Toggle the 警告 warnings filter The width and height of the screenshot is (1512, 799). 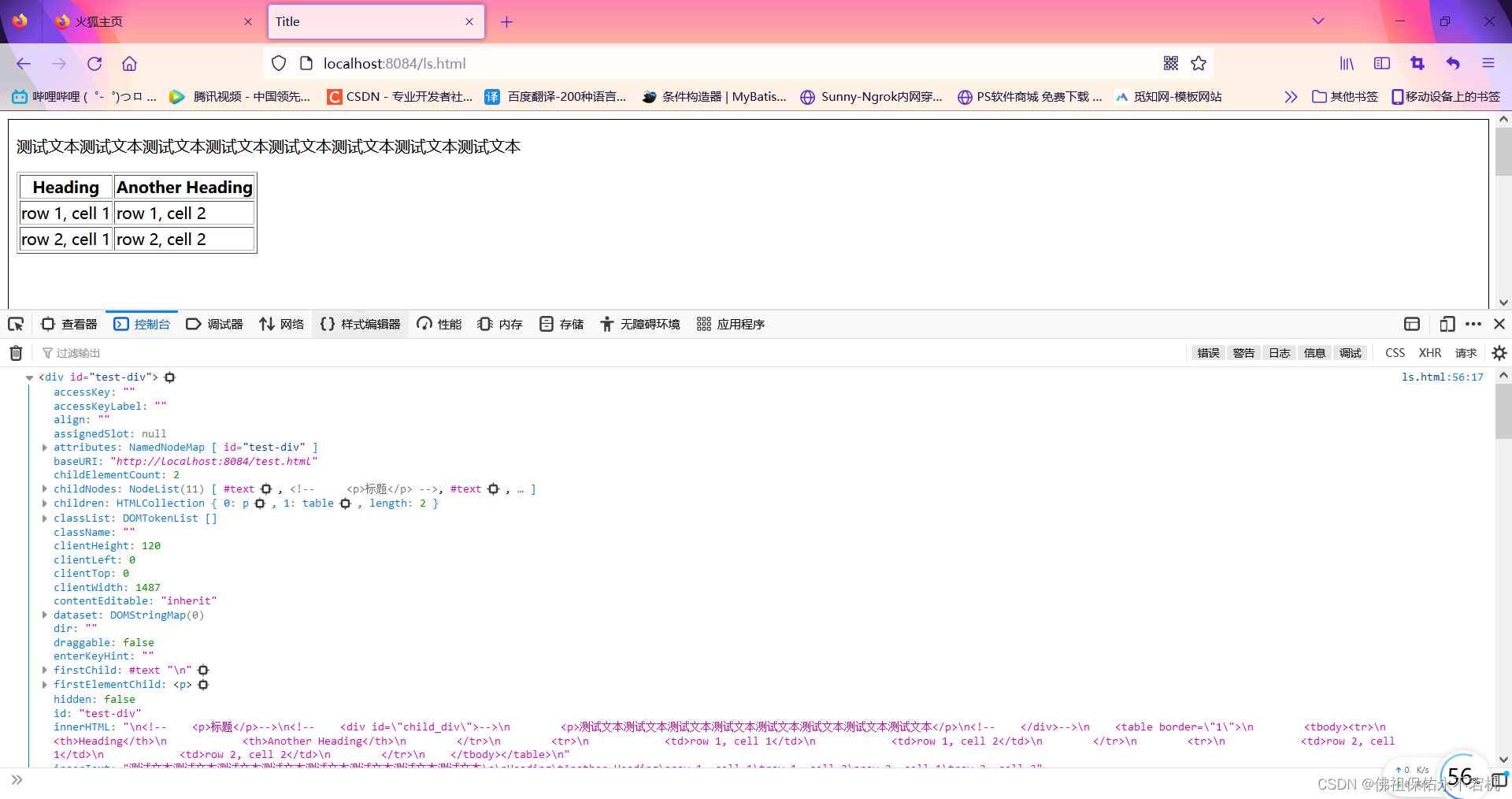pyautogui.click(x=1243, y=353)
